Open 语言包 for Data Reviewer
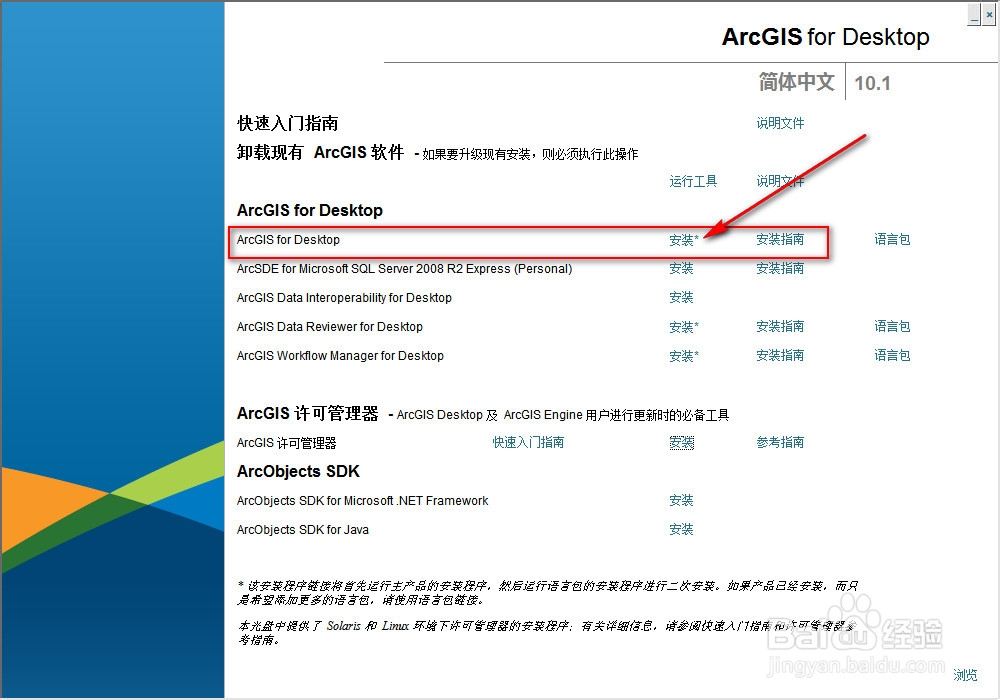The height and width of the screenshot is (700, 1000). tap(892, 326)
